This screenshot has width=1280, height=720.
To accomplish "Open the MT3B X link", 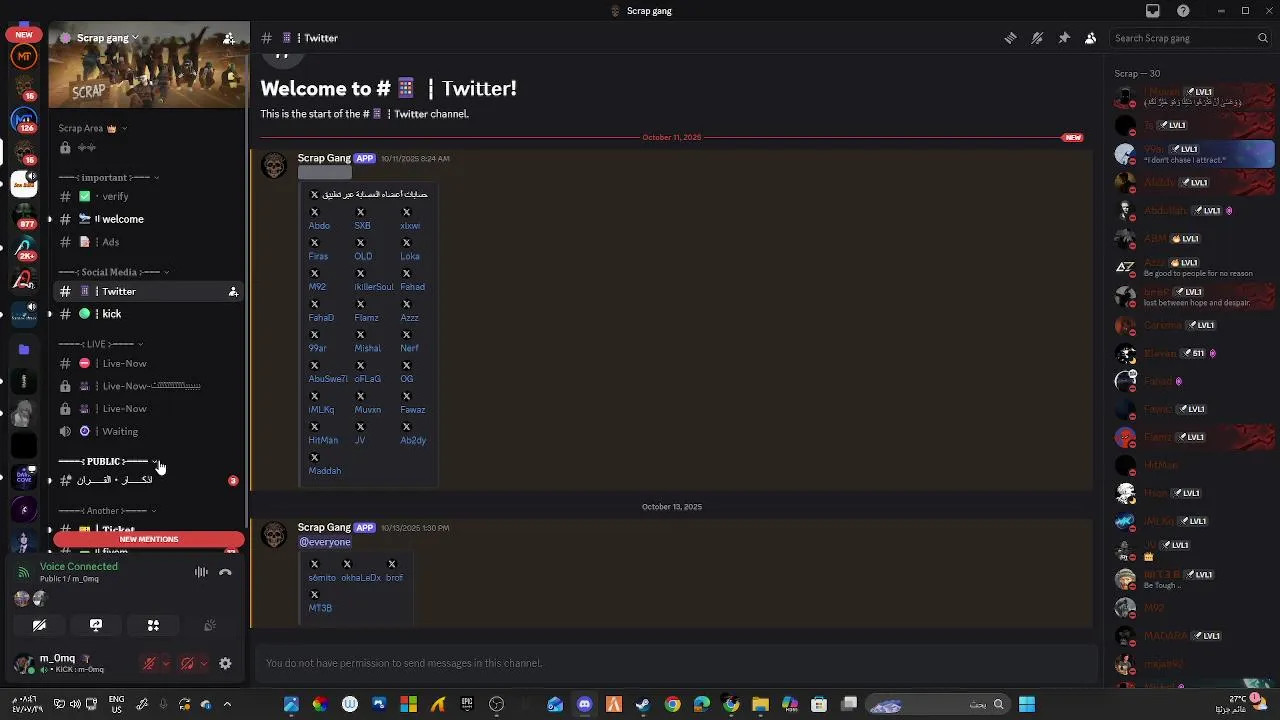I will (x=320, y=608).
